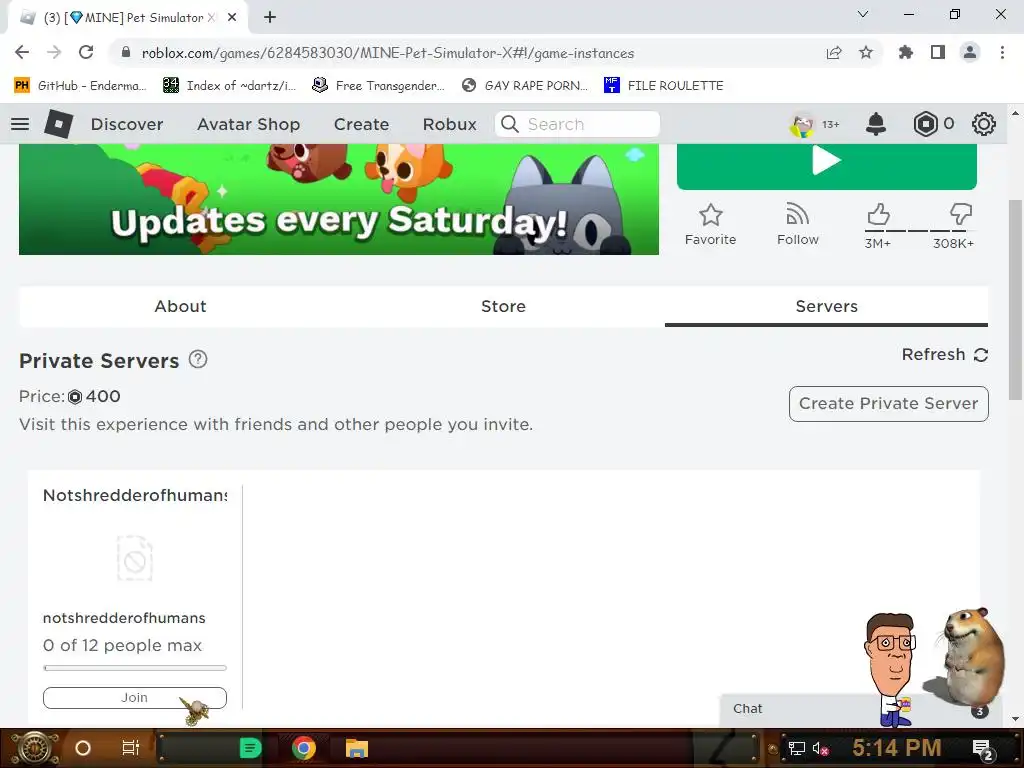Close the Pet Simulator X tab

(232, 18)
